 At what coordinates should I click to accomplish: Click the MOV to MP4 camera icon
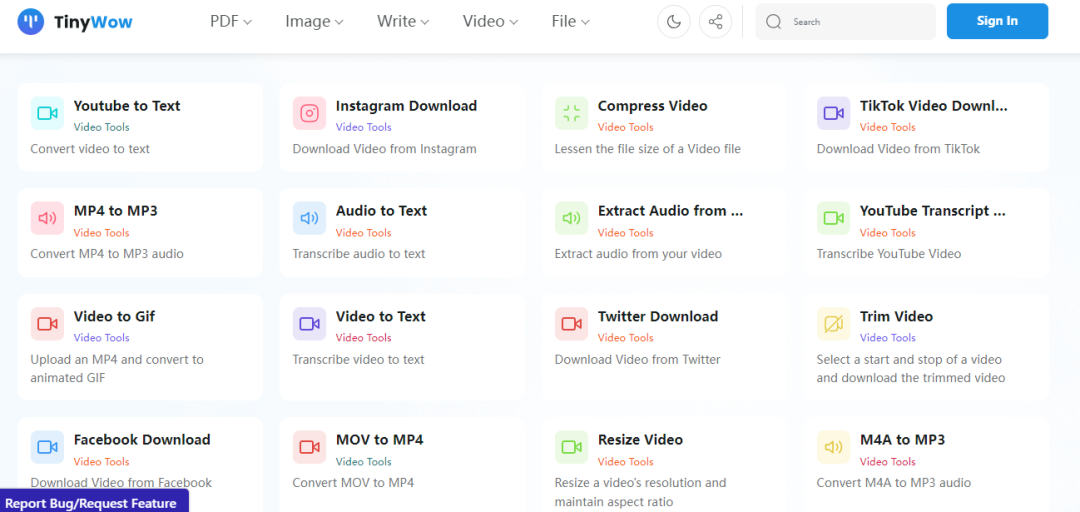tap(309, 447)
